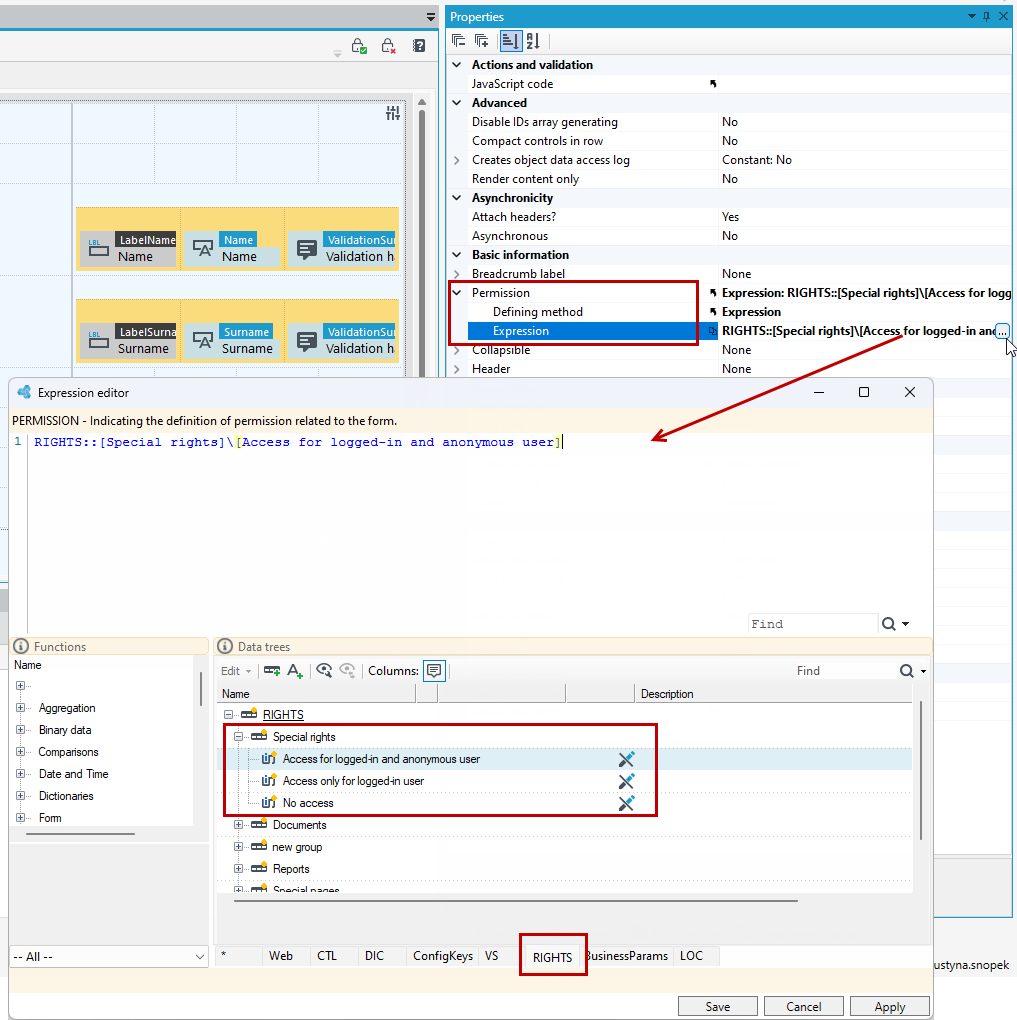Click the help question-mark icon in designer toolbar
This screenshot has height=1020, width=1017.
pyautogui.click(x=419, y=46)
